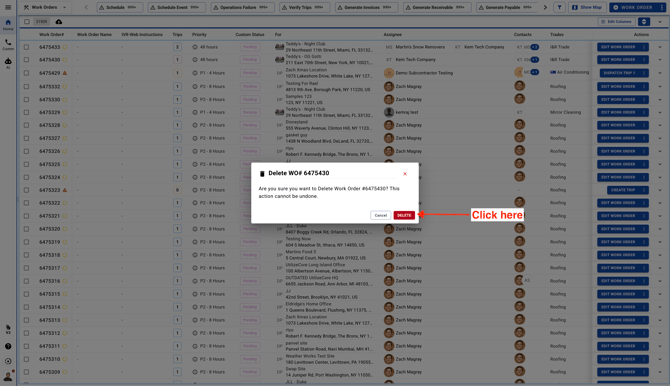Click the user avatar in the sidebar
The image size is (670, 386).
(x=8, y=376)
